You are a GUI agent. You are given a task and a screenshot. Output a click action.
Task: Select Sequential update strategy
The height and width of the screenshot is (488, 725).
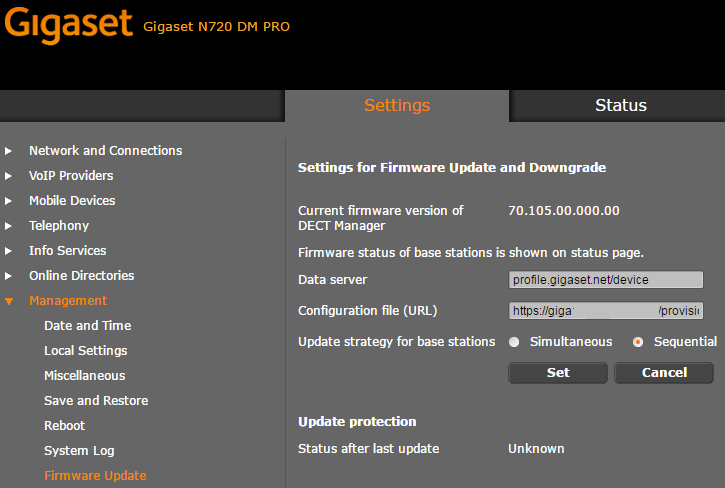pyautogui.click(x=638, y=342)
